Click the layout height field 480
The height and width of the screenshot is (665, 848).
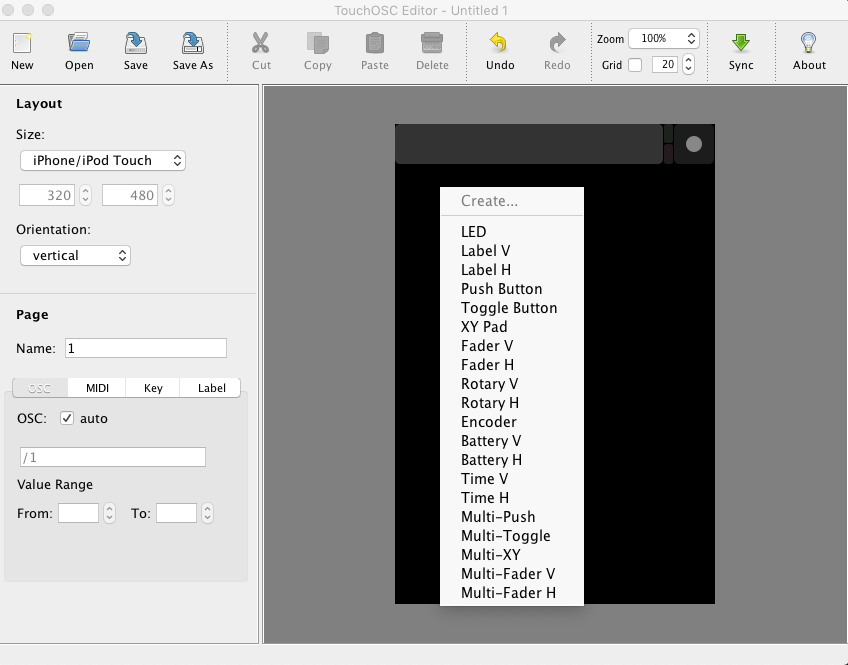pyautogui.click(x=130, y=195)
